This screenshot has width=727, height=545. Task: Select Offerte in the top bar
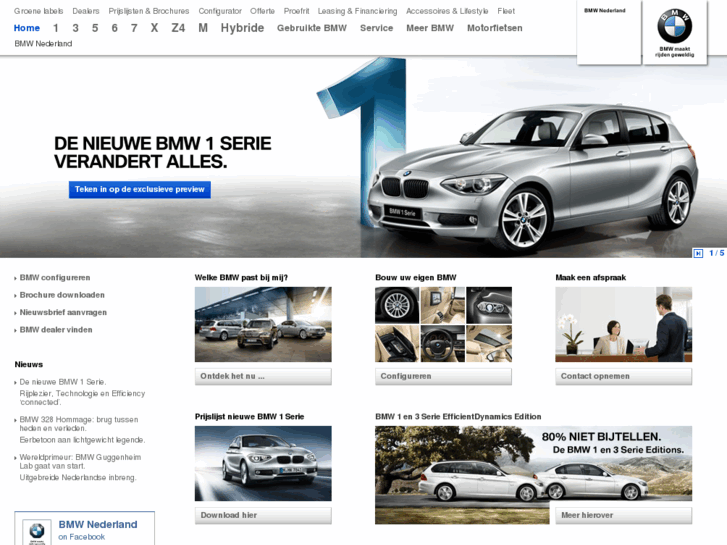pos(262,11)
